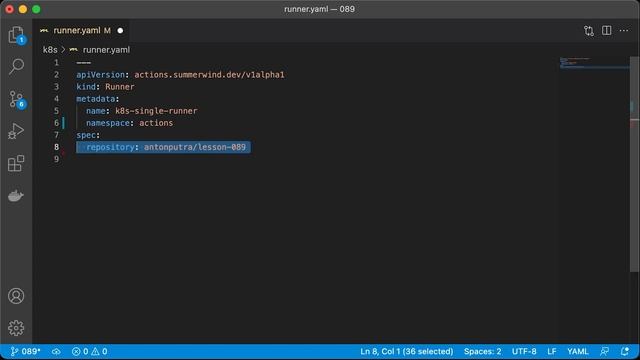Change the UTF-8 file encoding
Viewport: 640px width, 360px height.
coord(524,351)
